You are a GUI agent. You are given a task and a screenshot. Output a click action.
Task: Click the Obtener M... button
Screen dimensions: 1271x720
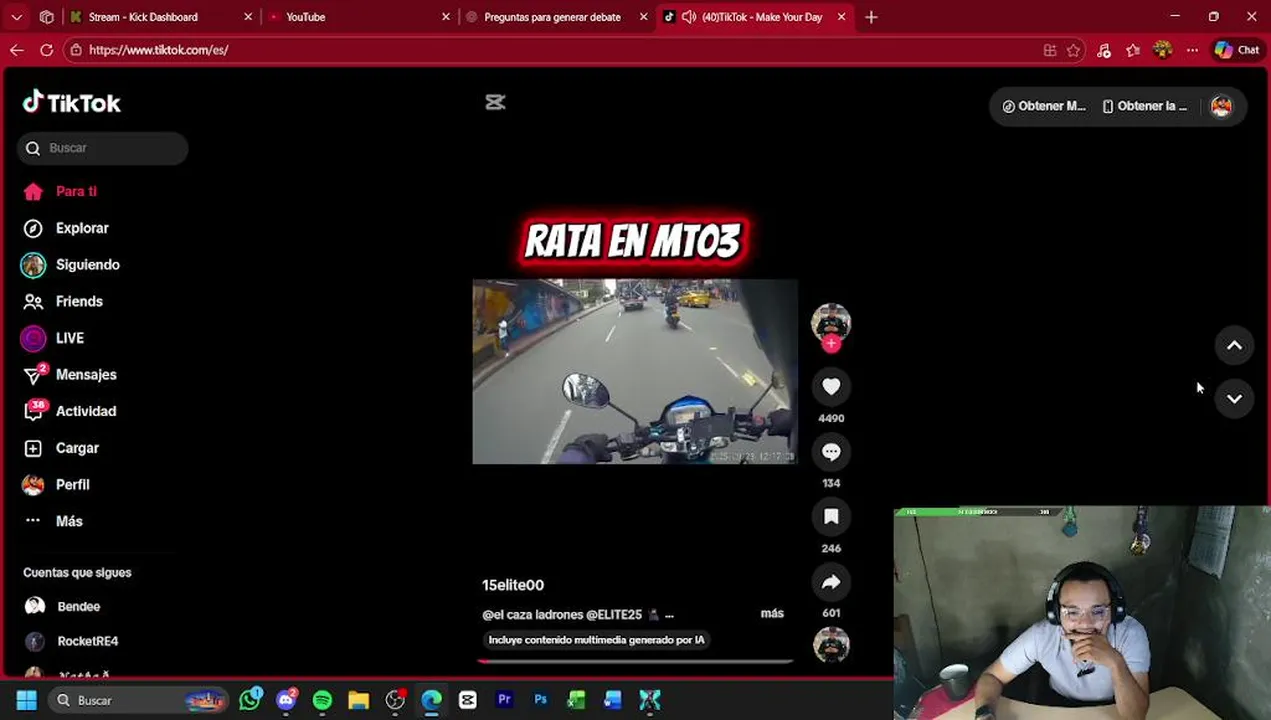(x=1044, y=106)
